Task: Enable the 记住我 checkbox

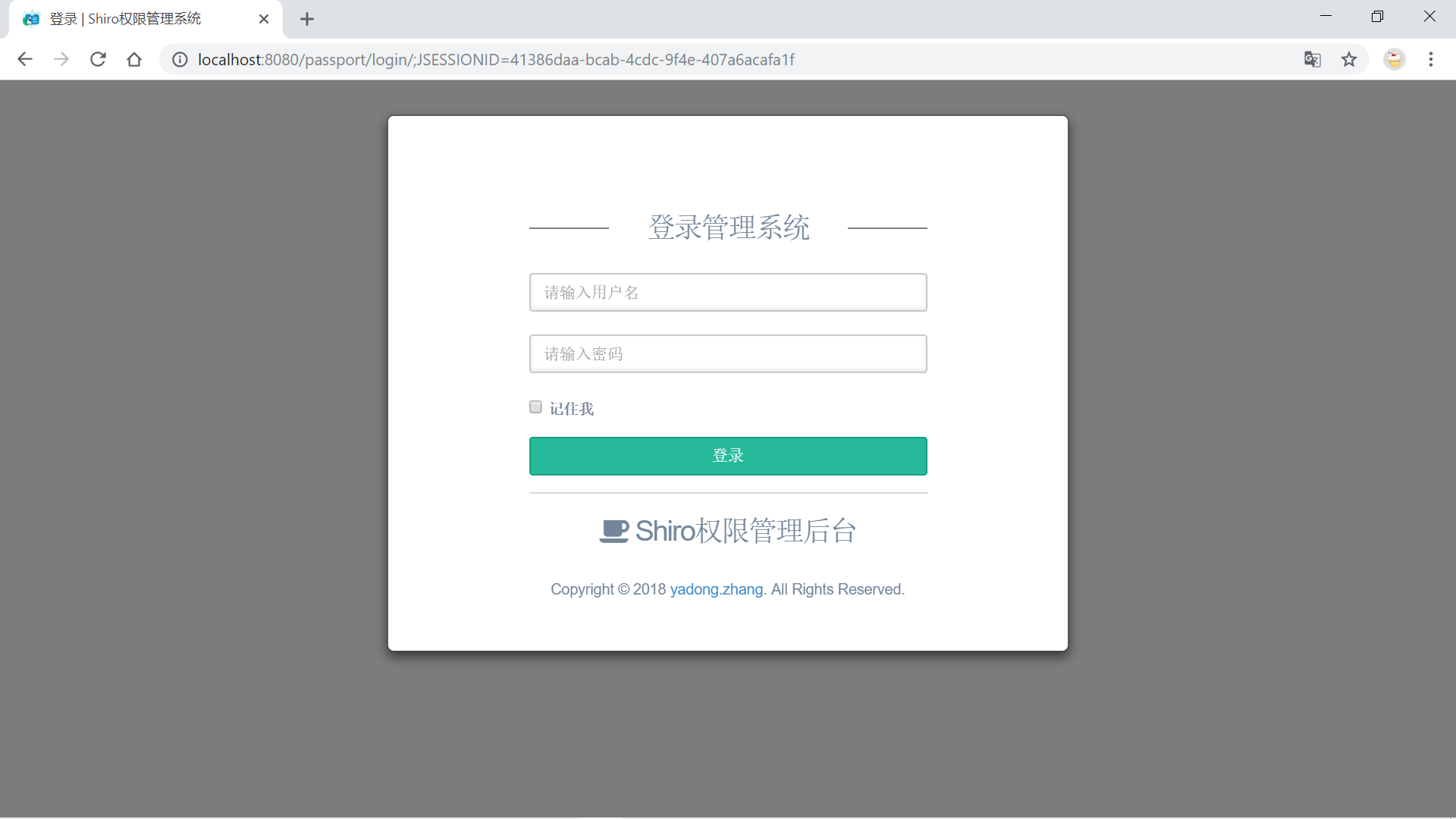Action: 535,407
